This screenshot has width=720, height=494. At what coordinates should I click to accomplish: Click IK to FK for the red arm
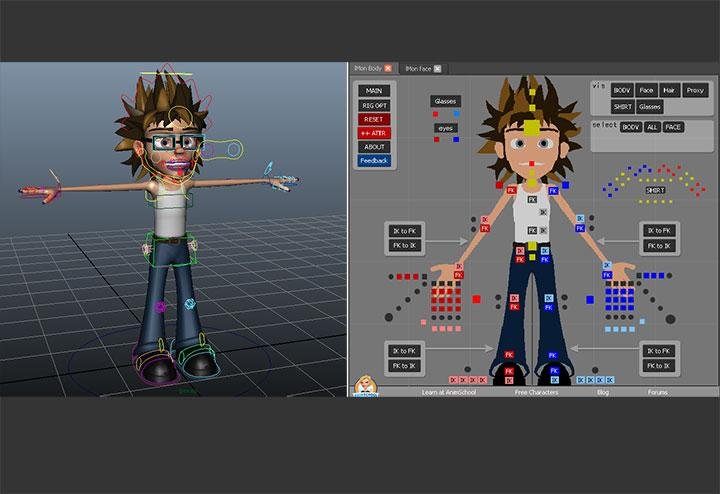[x=404, y=231]
